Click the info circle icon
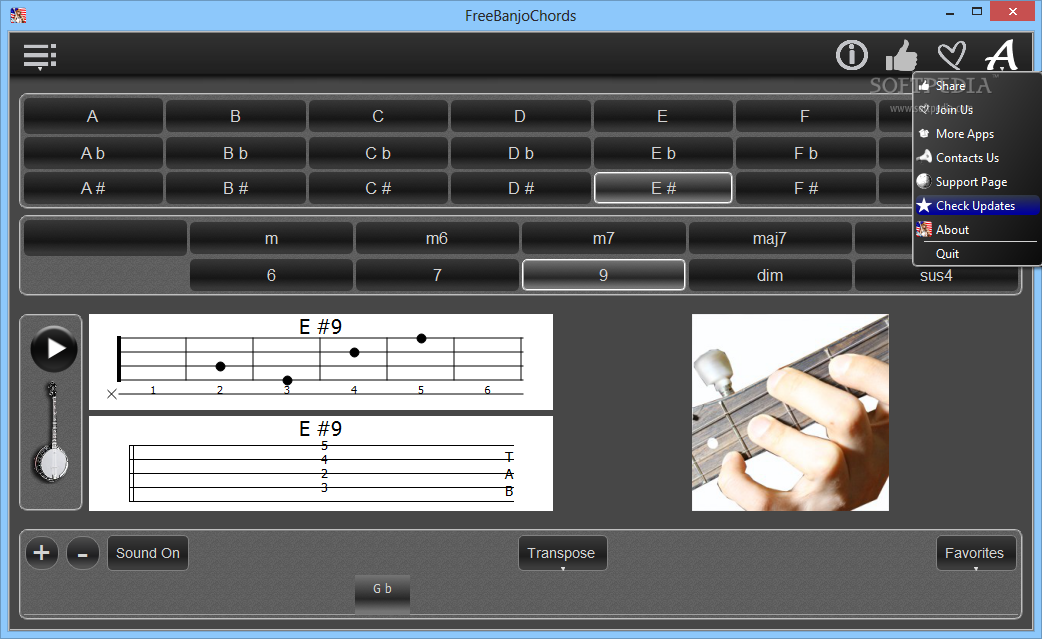Image resolution: width=1042 pixels, height=639 pixels. tap(852, 55)
